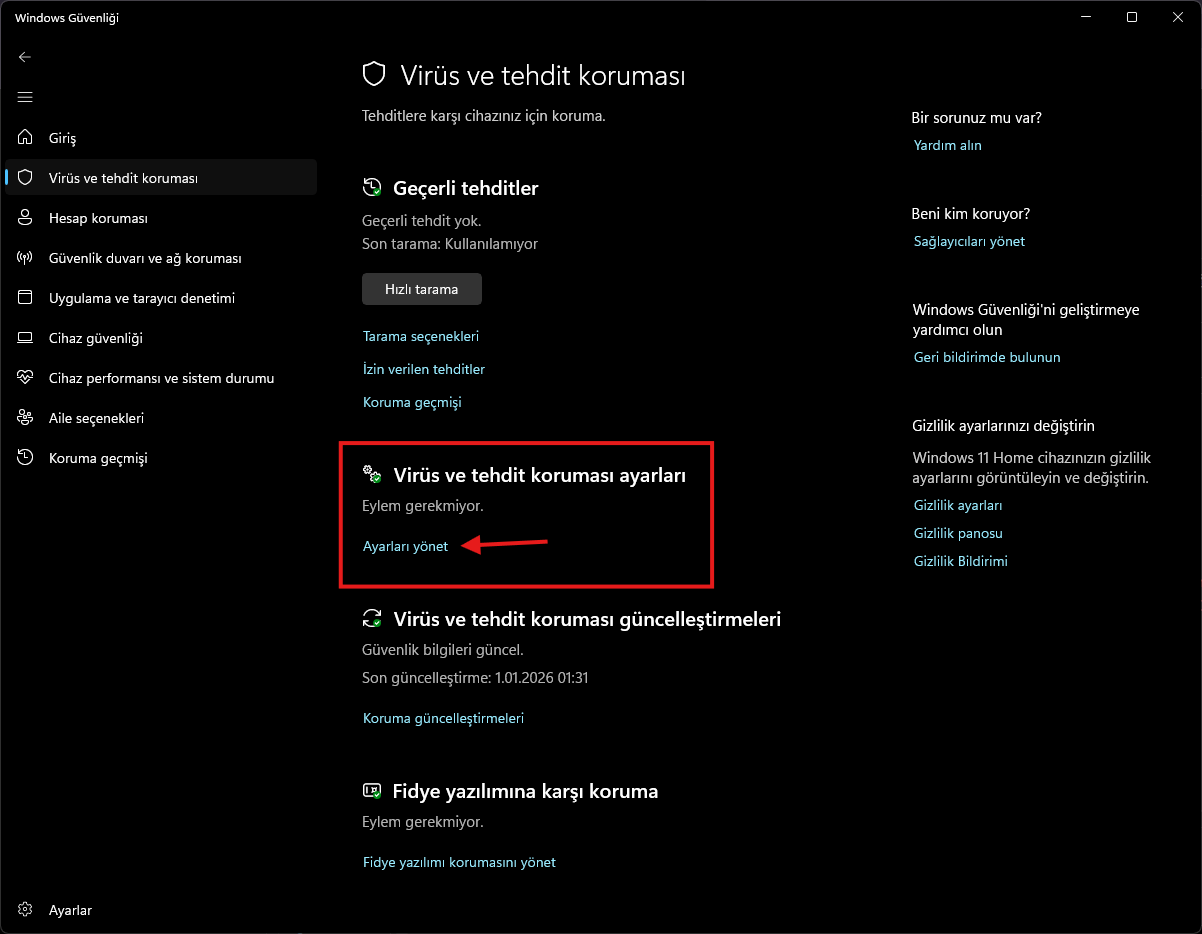Screen dimensions: 1202x934
Task: Open the Tarama seçenekleri link
Action: 420,336
